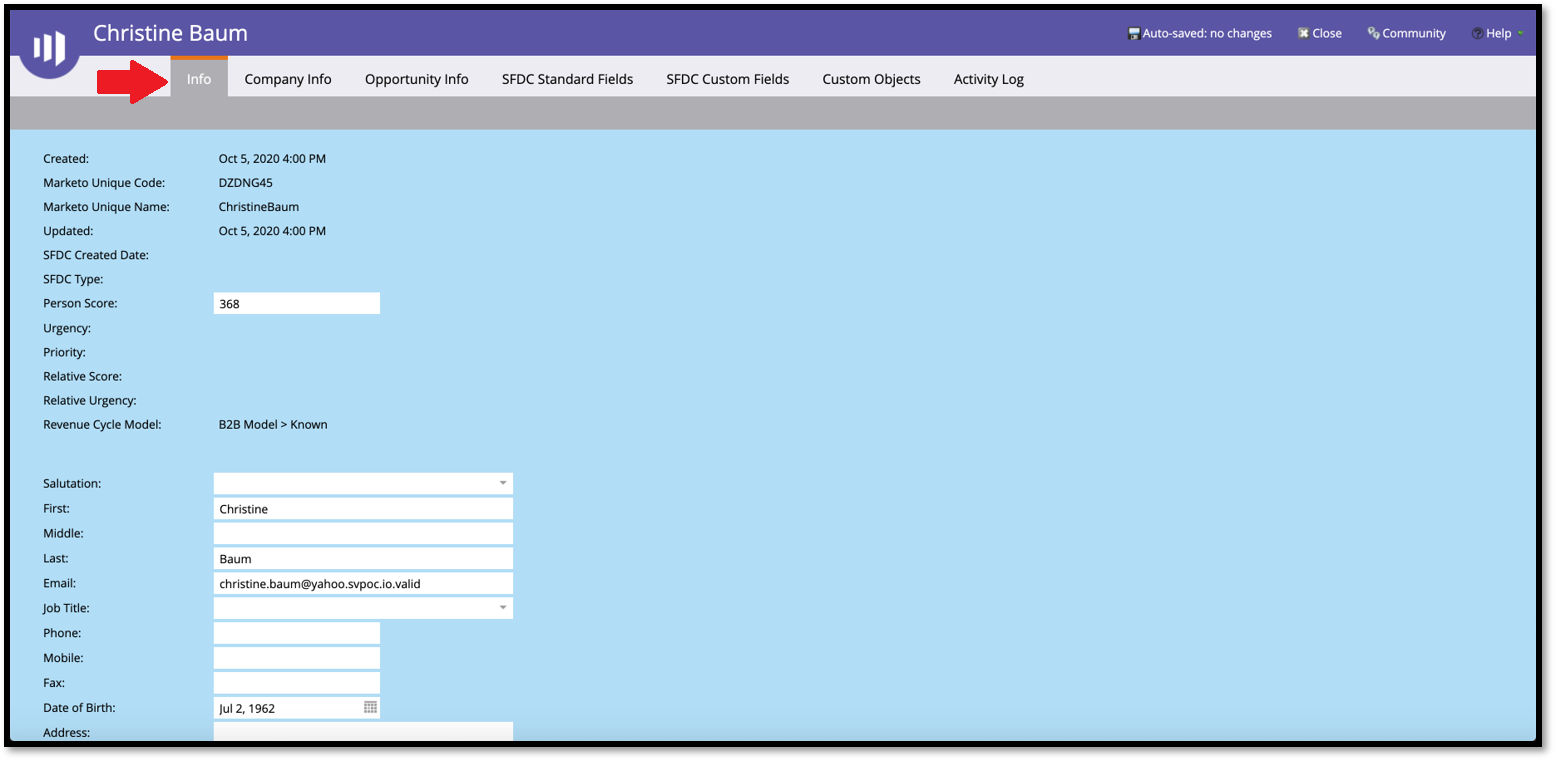Expand the Job Title dropdown arrow
Image resolution: width=1555 pixels, height=760 pixels.
coord(503,608)
